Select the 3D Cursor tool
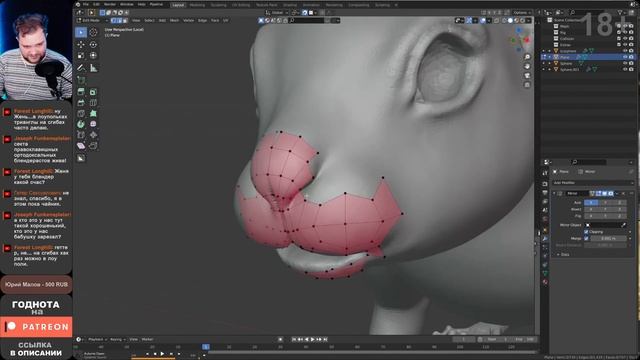 coord(93,32)
